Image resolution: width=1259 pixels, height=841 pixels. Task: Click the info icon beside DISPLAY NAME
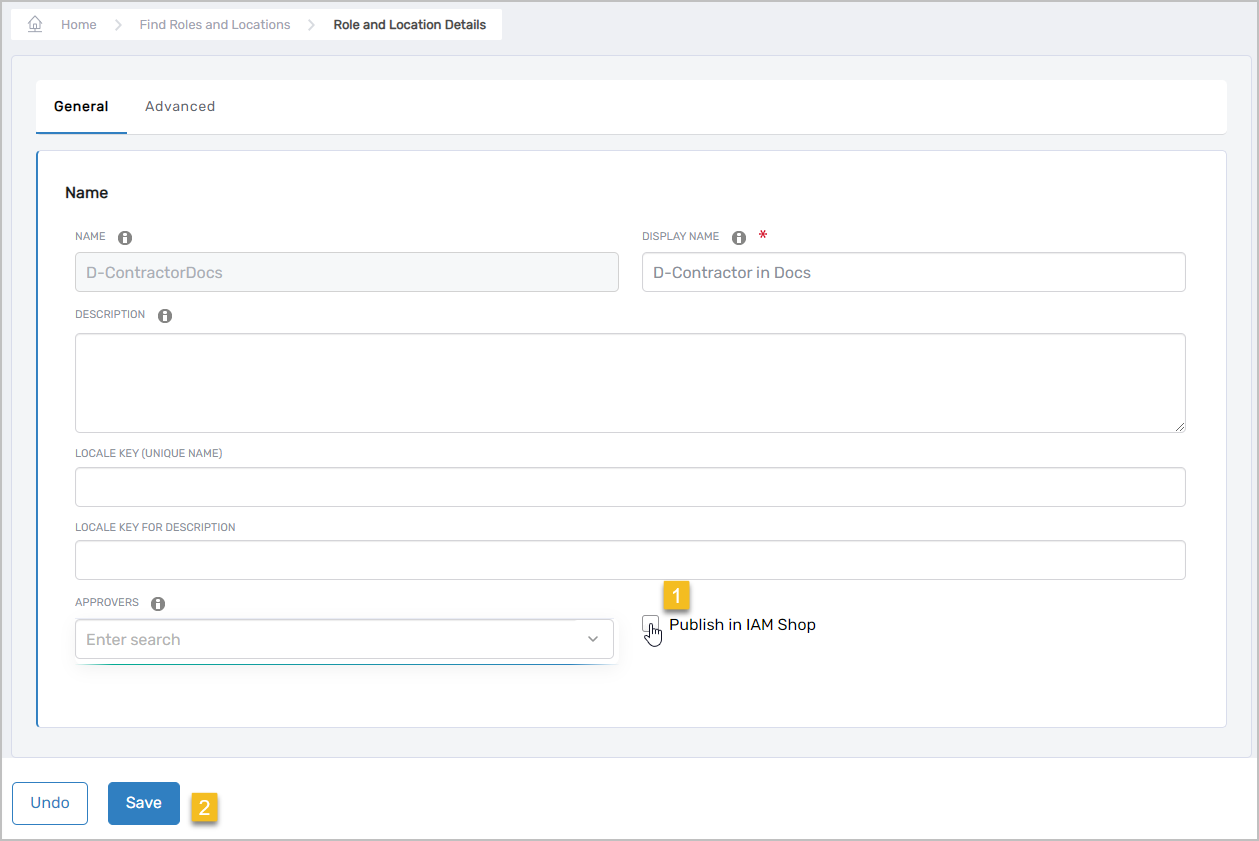[739, 238]
